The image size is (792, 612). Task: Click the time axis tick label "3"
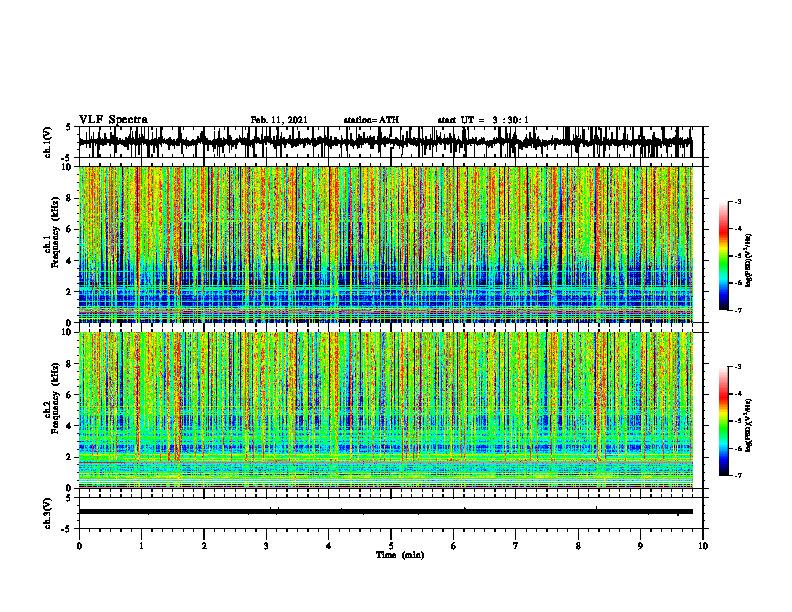[x=266, y=546]
